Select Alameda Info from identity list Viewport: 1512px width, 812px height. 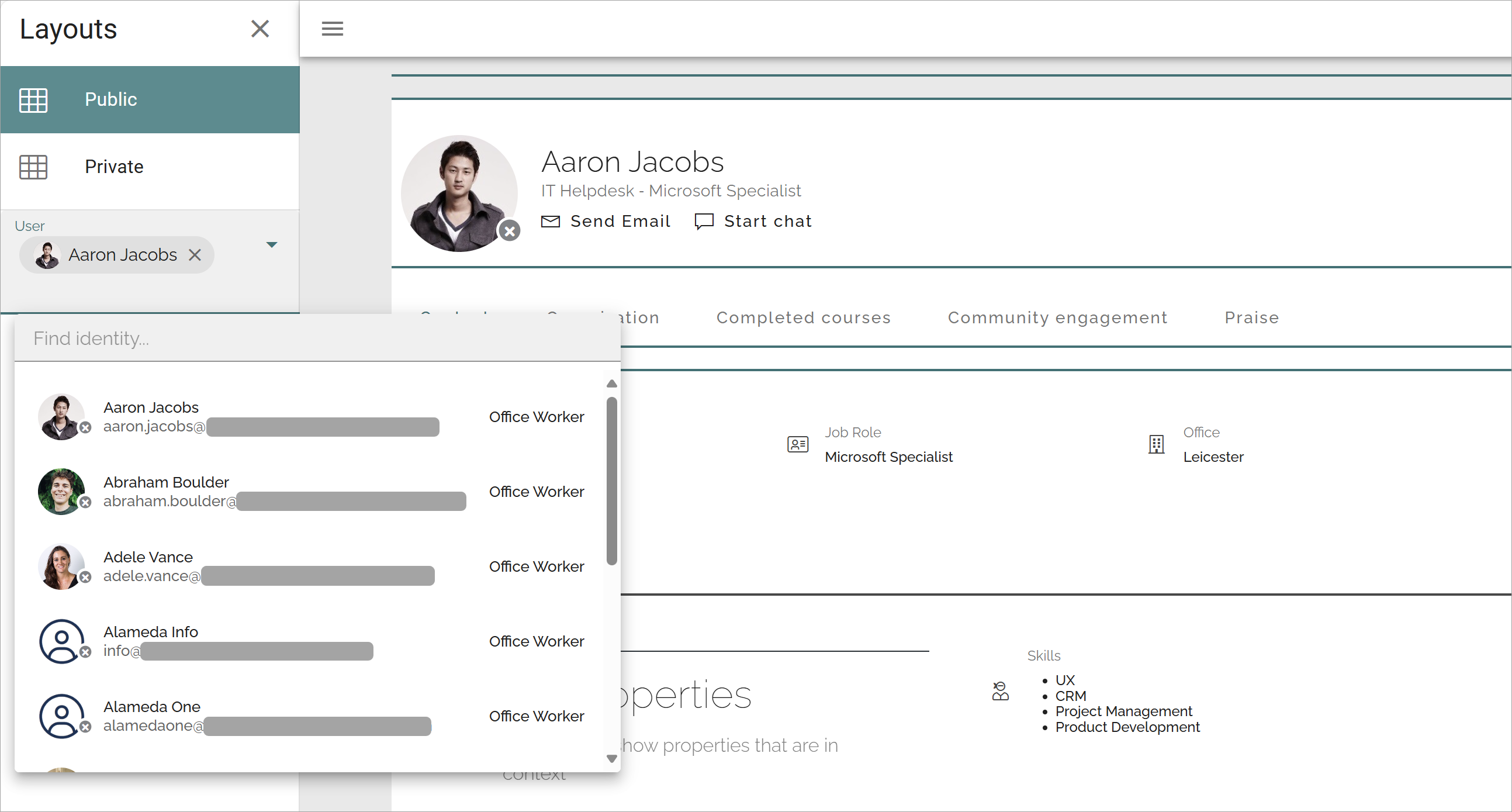[311, 641]
